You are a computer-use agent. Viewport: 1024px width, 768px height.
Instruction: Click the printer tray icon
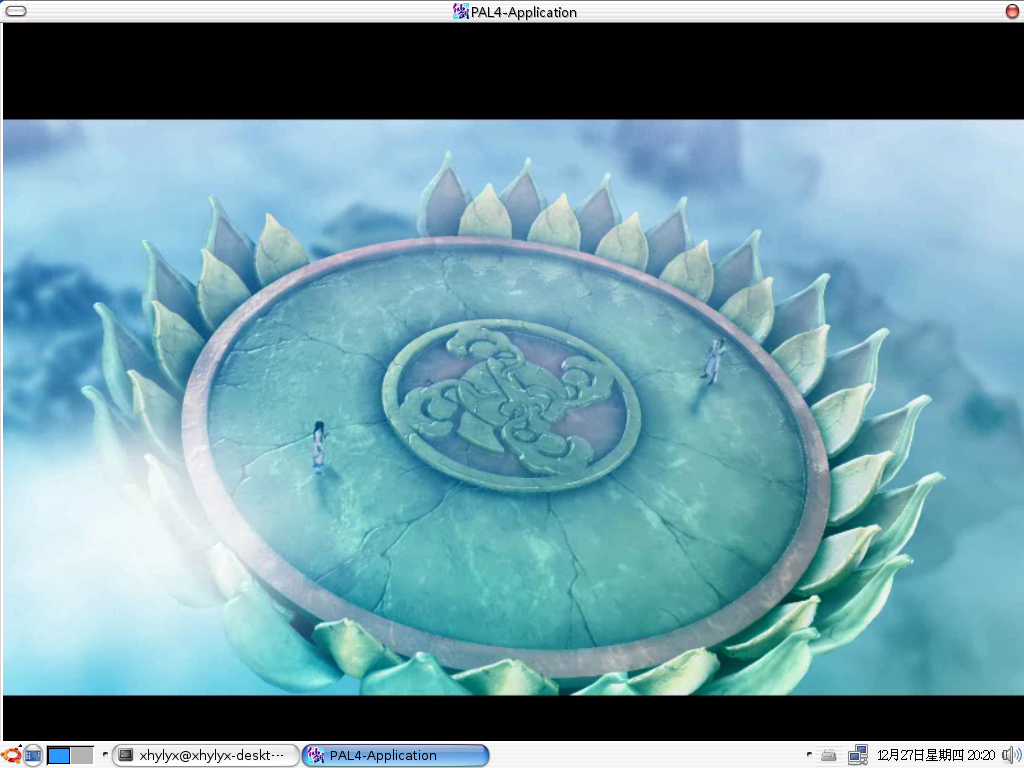[829, 756]
